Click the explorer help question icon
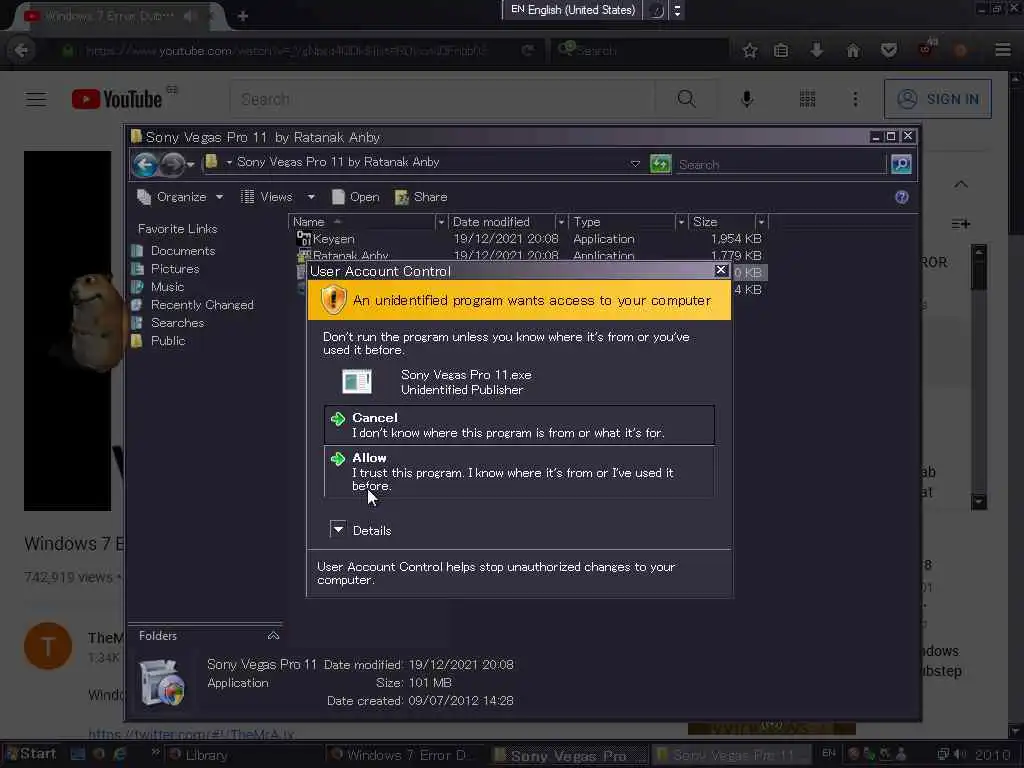The image size is (1024, 768). [902, 197]
